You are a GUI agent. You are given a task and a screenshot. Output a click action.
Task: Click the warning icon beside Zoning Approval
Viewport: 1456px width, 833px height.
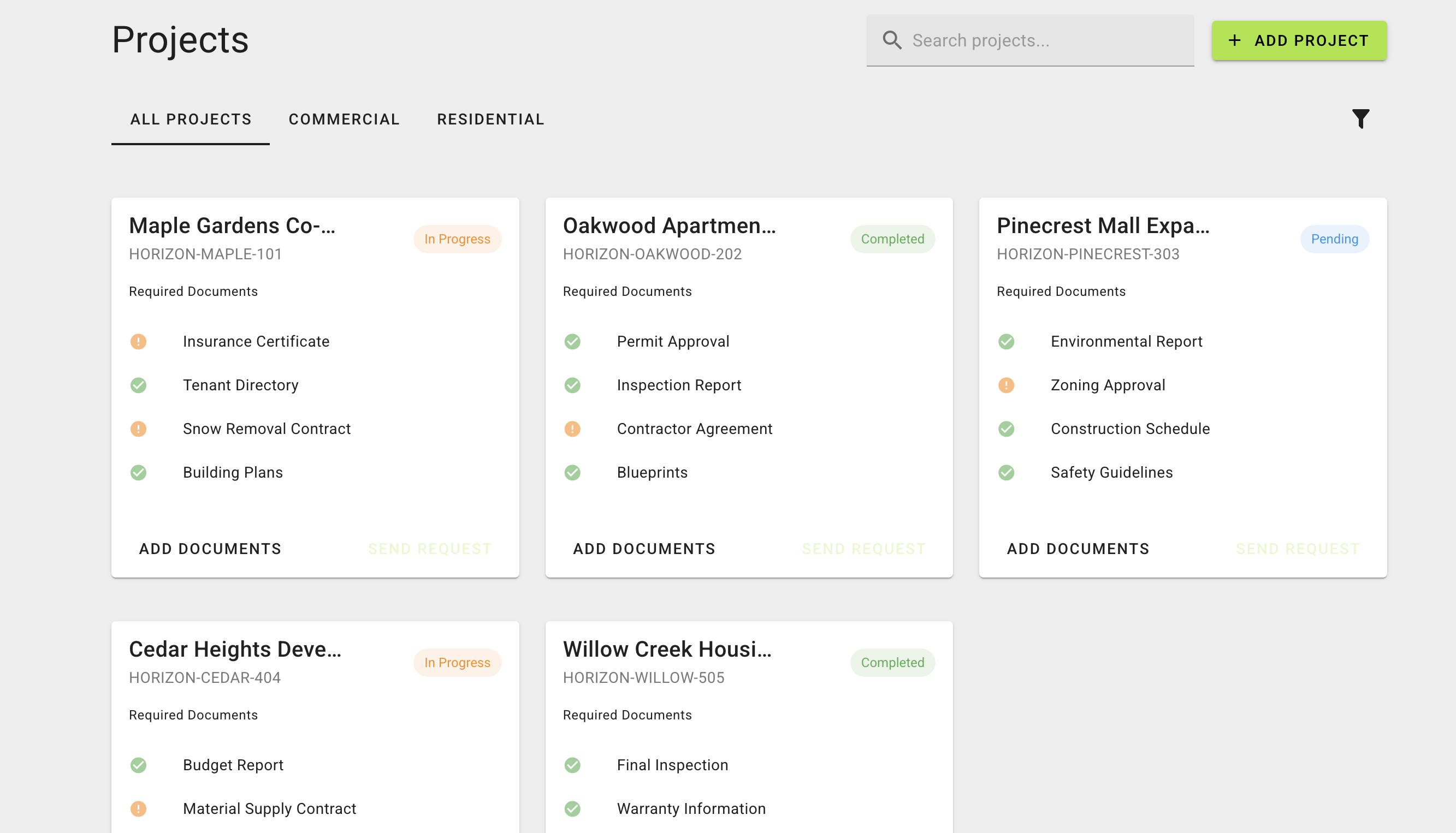[x=1006, y=385]
